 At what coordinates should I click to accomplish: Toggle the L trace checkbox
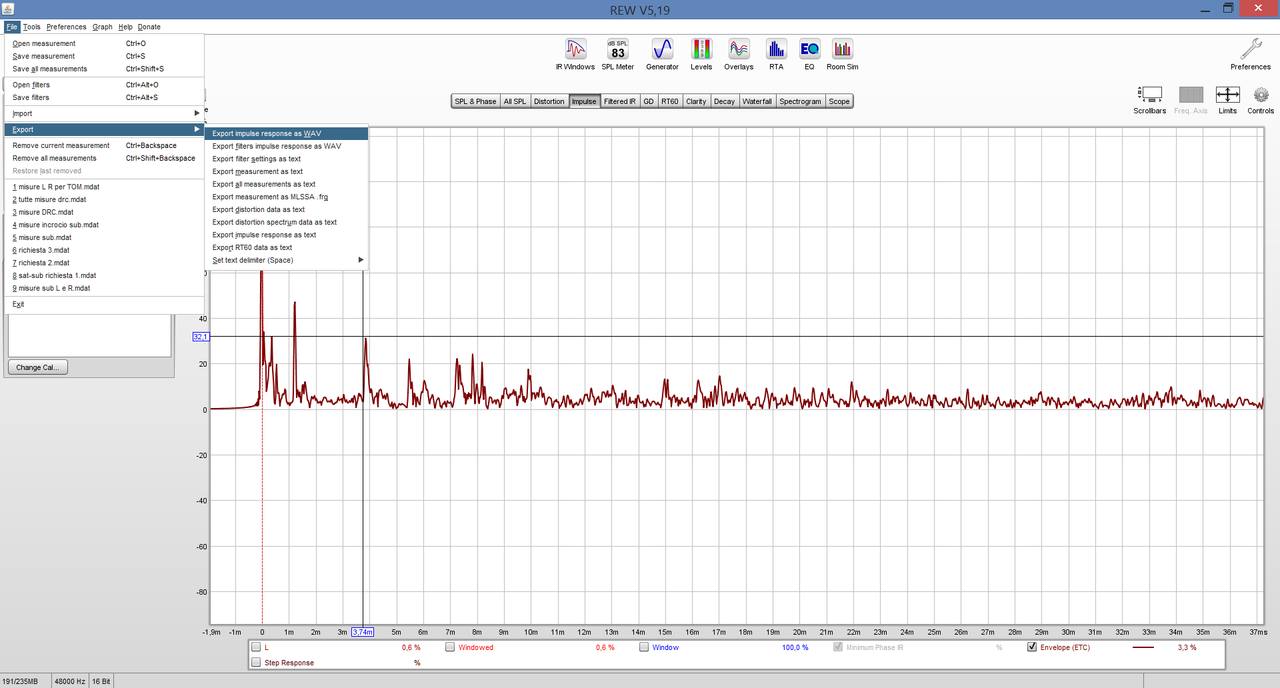pos(256,647)
